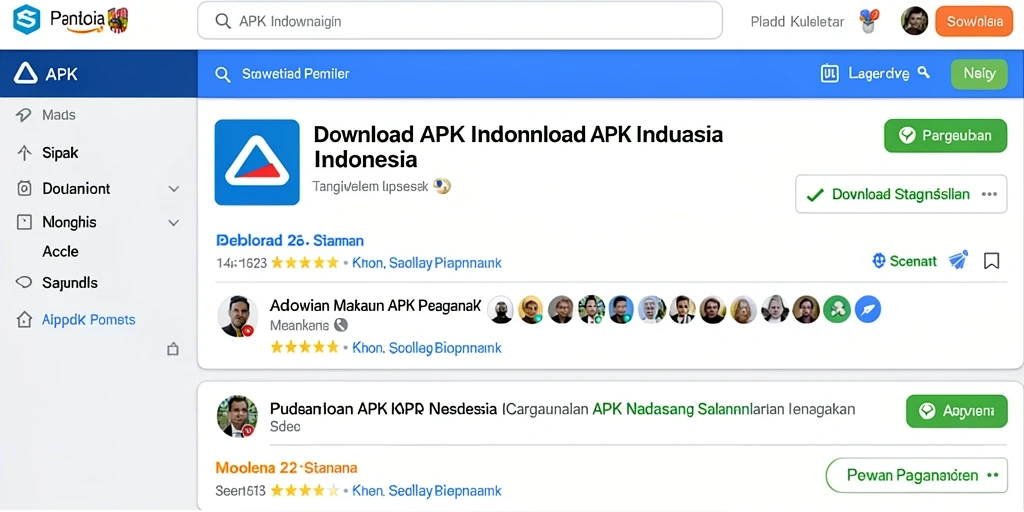Click the blue compass avatar icon
The height and width of the screenshot is (512, 1024).
click(x=867, y=310)
